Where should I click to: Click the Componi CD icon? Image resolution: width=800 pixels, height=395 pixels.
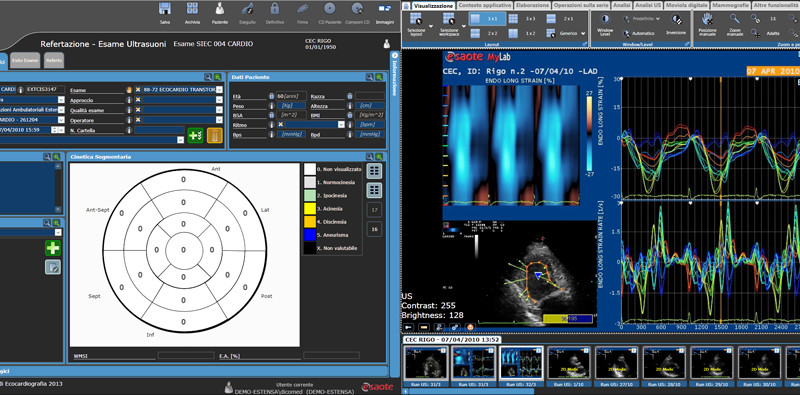click(x=357, y=9)
